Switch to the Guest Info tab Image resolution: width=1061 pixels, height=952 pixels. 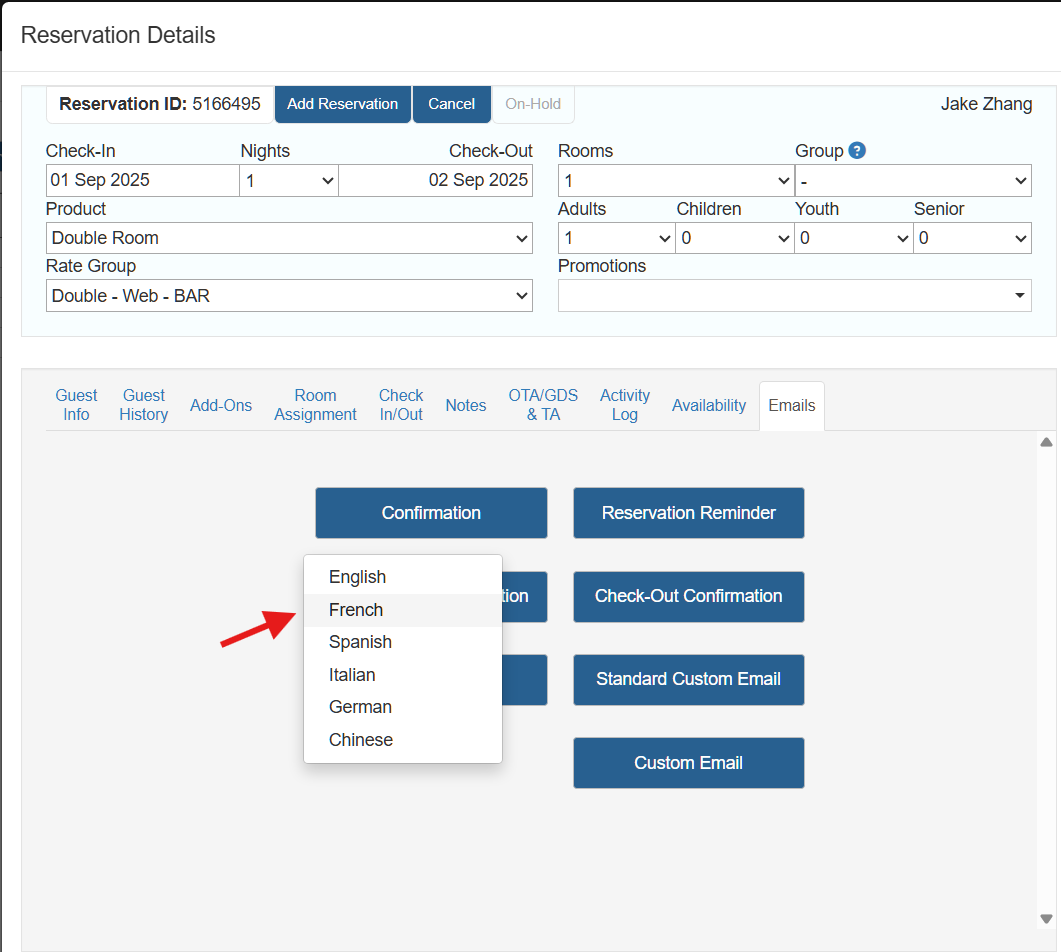[77, 405]
